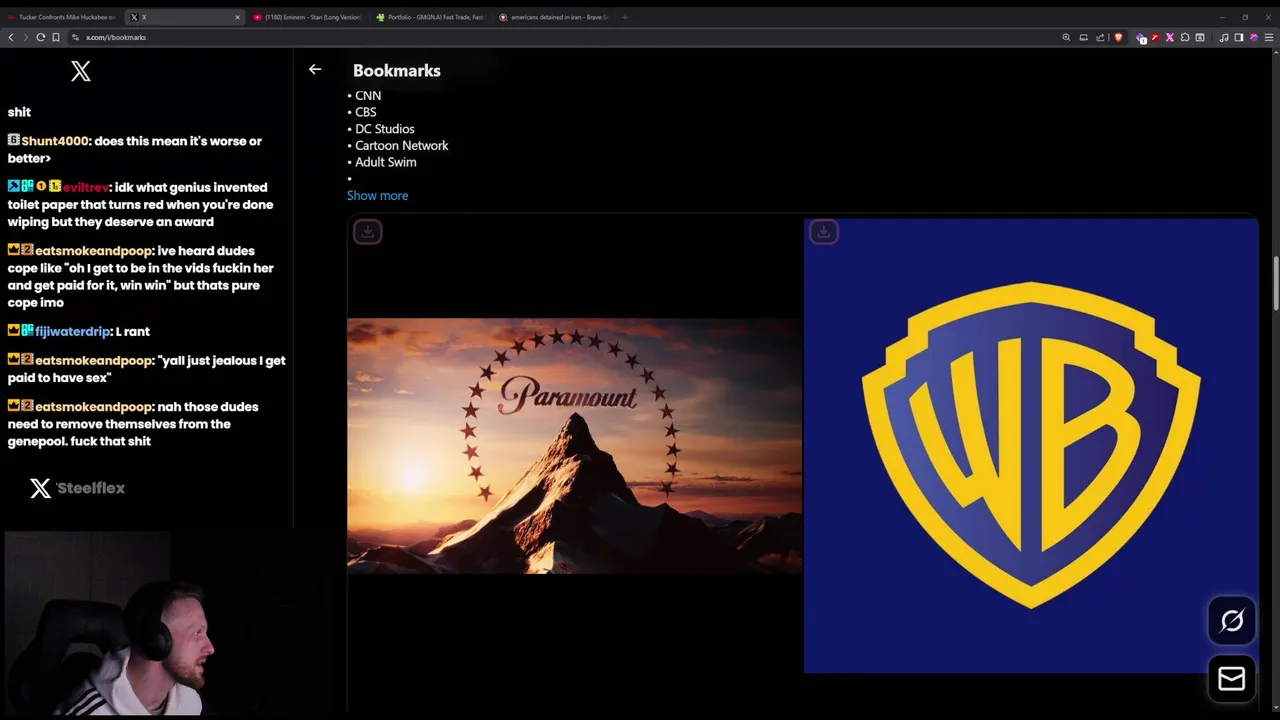Click the bookmark page icon in the toolbar
Image resolution: width=1280 pixels, height=720 pixels.
(x=56, y=37)
